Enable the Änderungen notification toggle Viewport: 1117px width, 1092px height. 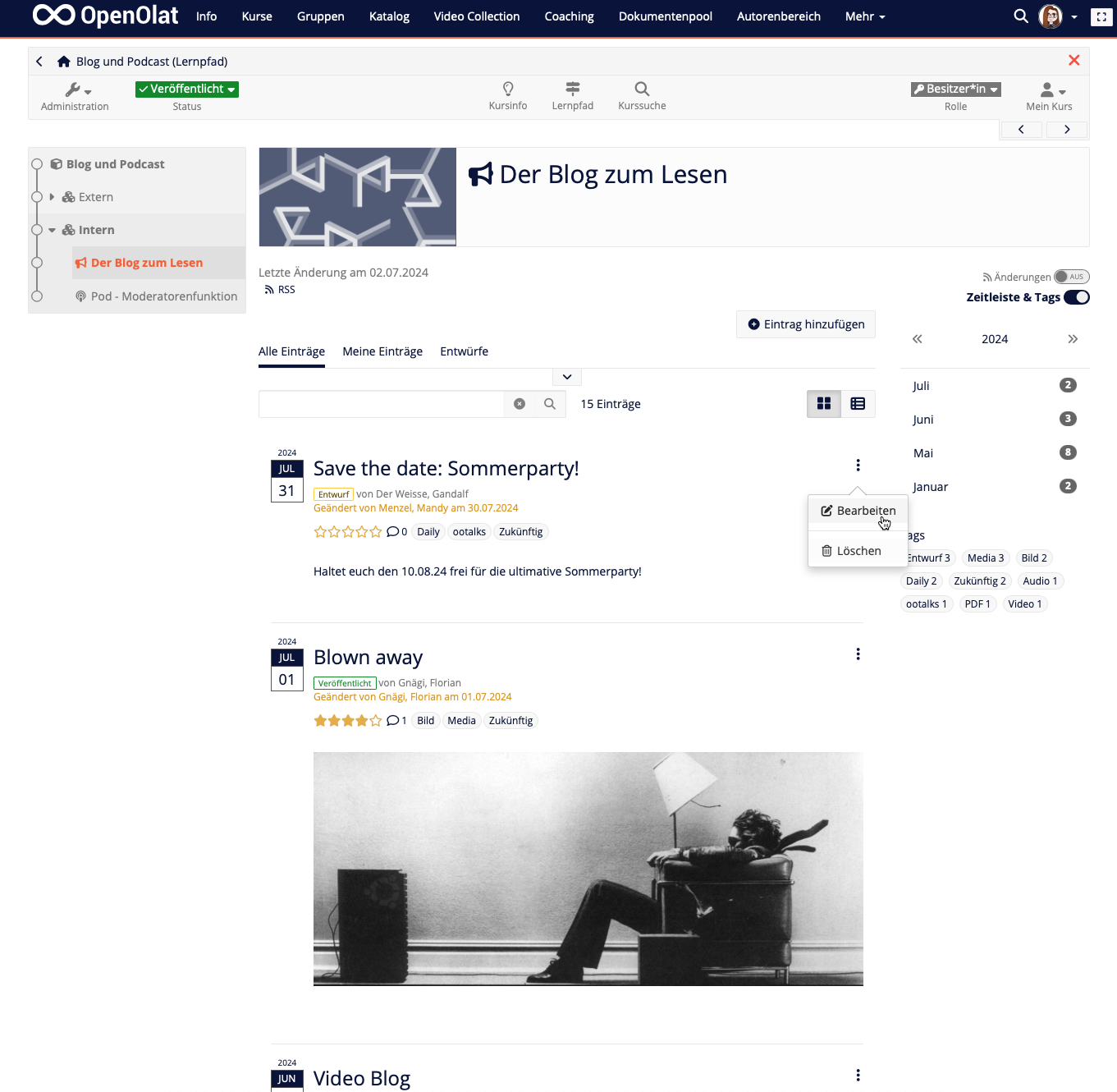pos(1071,277)
